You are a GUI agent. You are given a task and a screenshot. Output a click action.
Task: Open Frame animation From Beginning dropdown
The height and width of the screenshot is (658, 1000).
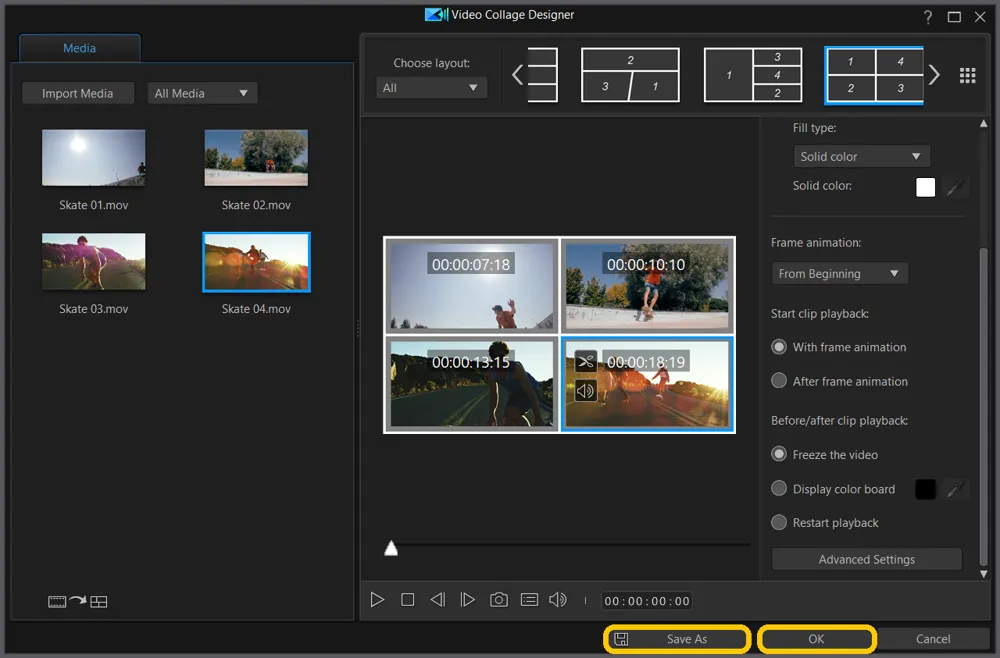click(839, 274)
